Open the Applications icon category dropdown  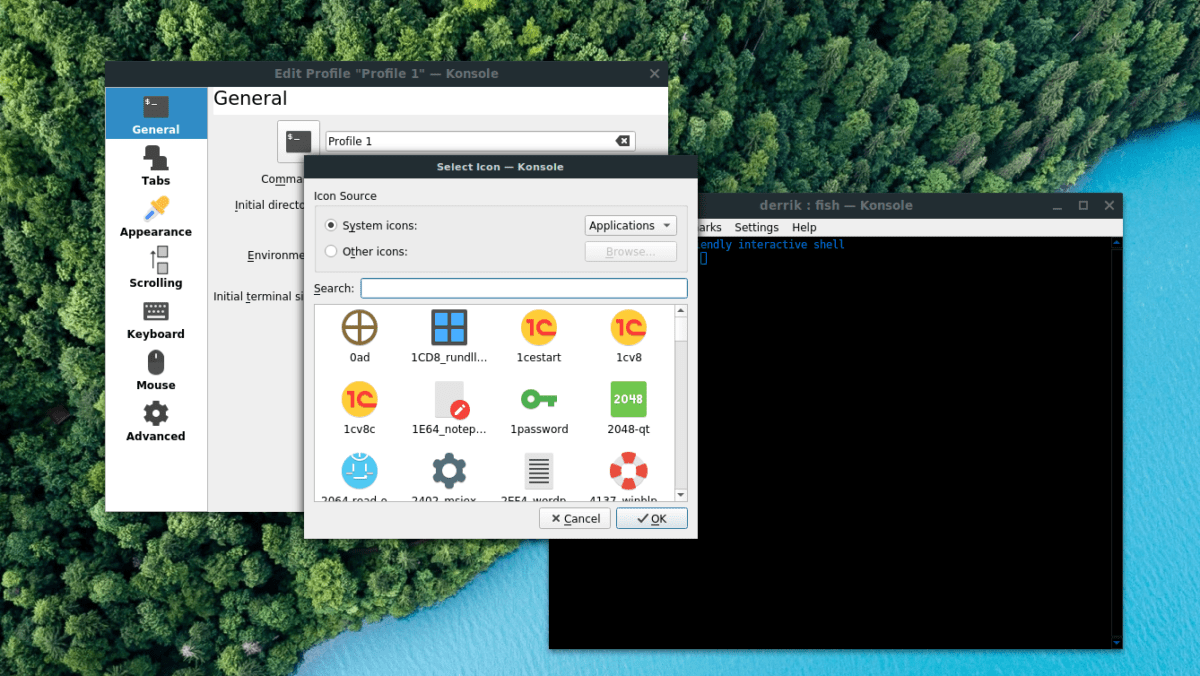[x=631, y=226]
